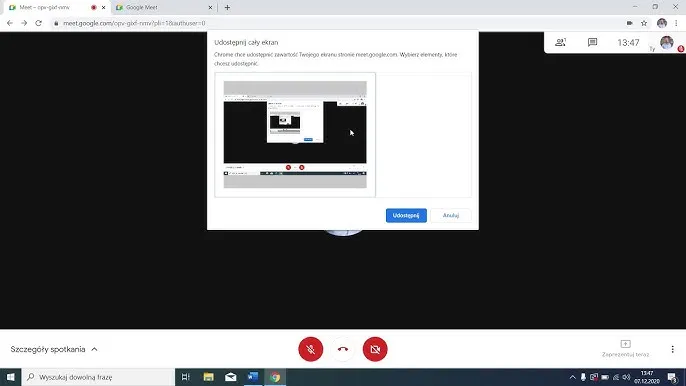Open a new browser tab
The height and width of the screenshot is (386, 686).
click(x=227, y=7)
